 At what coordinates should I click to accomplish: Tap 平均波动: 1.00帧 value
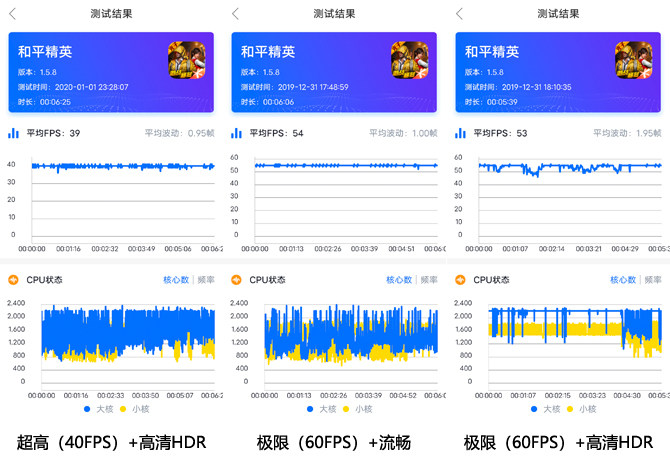(x=403, y=133)
